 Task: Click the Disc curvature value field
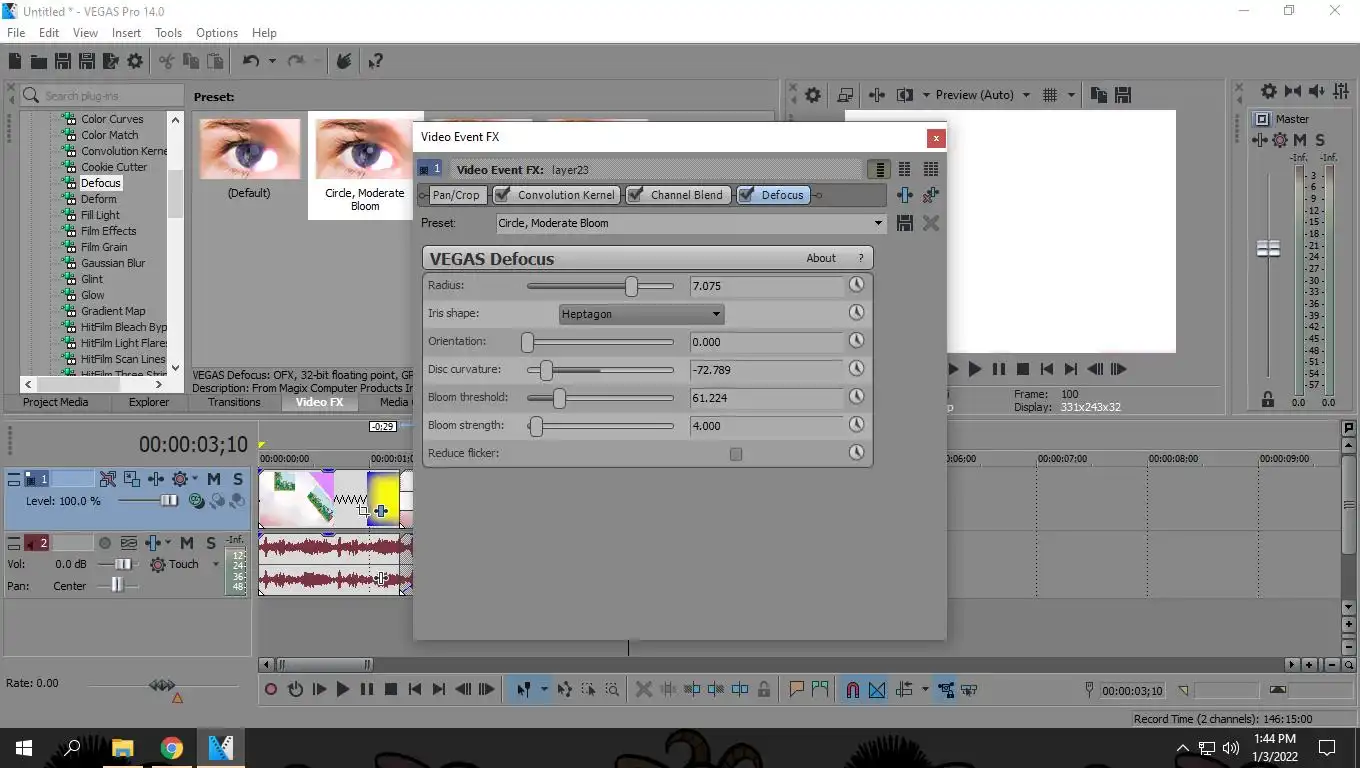click(x=767, y=370)
